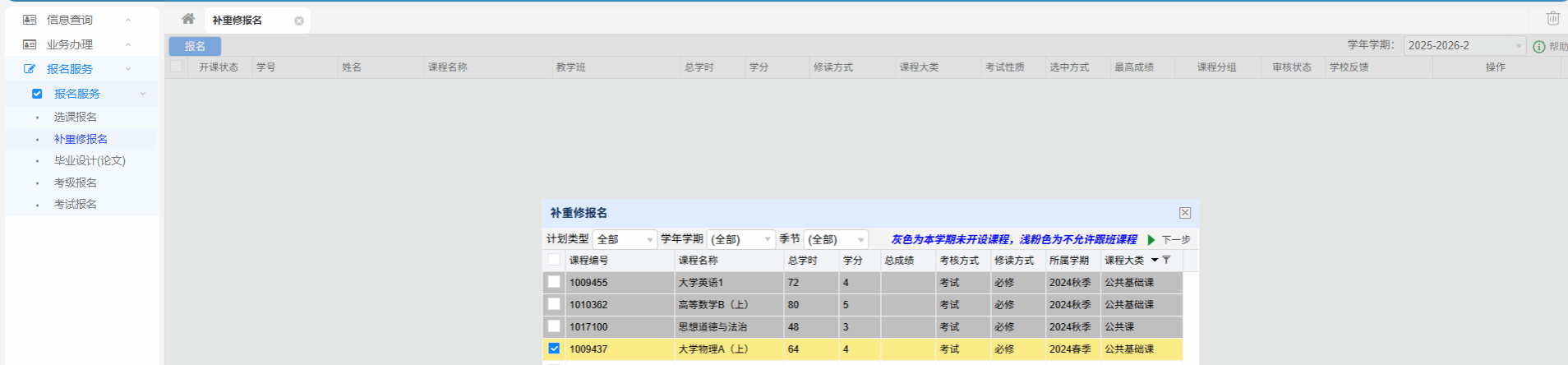Open the 学年学期 2025-2026-2 dropdown
The height and width of the screenshot is (365, 1568).
(x=1464, y=46)
